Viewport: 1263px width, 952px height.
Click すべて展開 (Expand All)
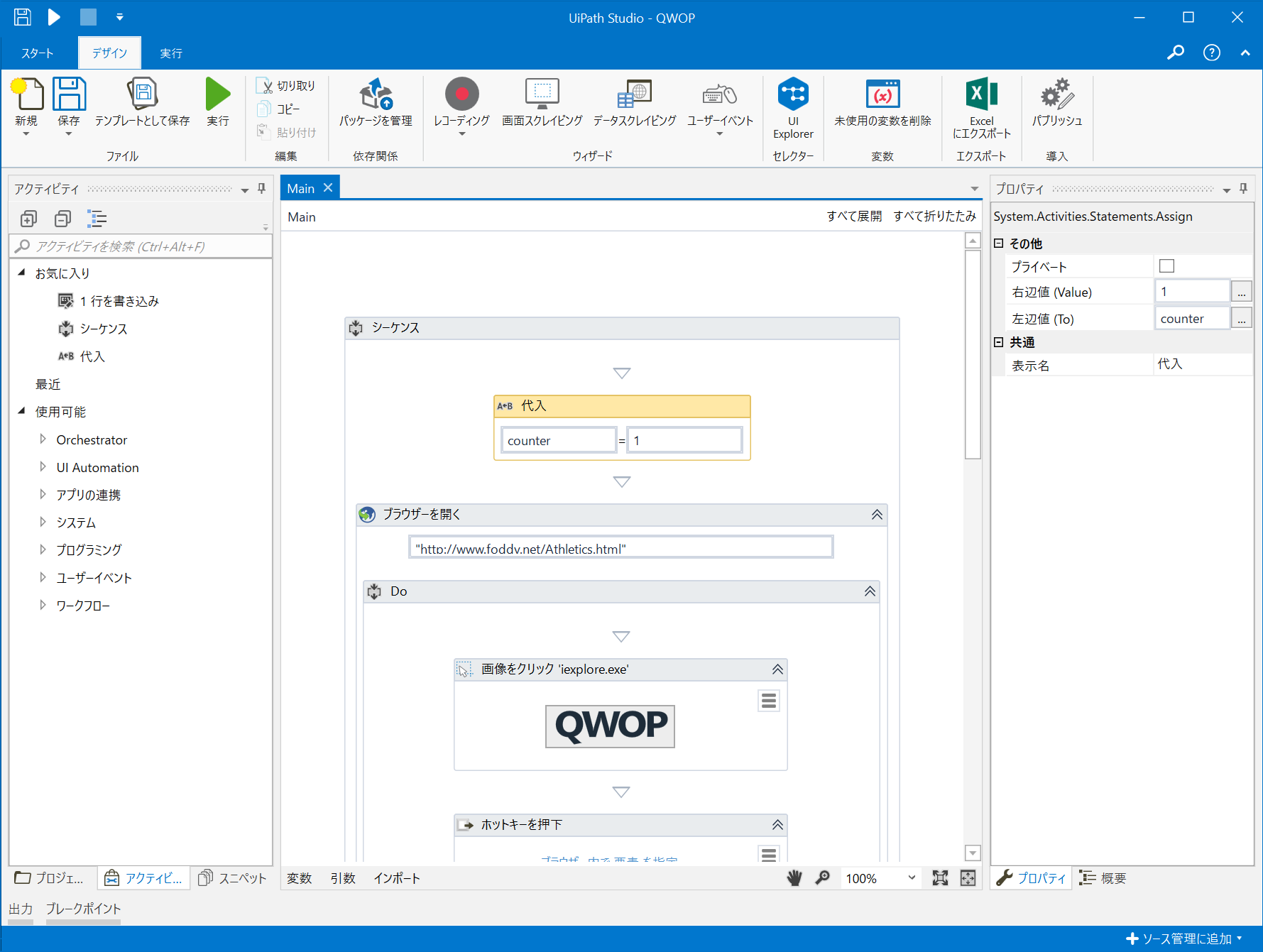pyautogui.click(x=854, y=217)
